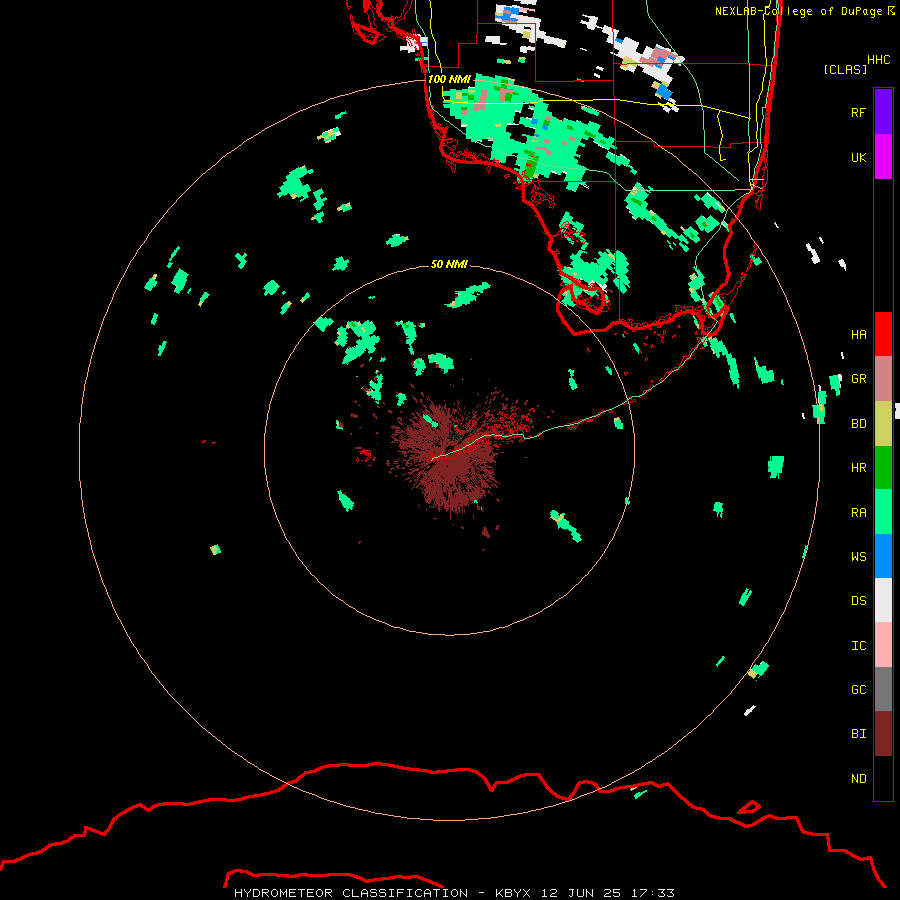Click the '100 NMI' range ring label

pyautogui.click(x=449, y=79)
